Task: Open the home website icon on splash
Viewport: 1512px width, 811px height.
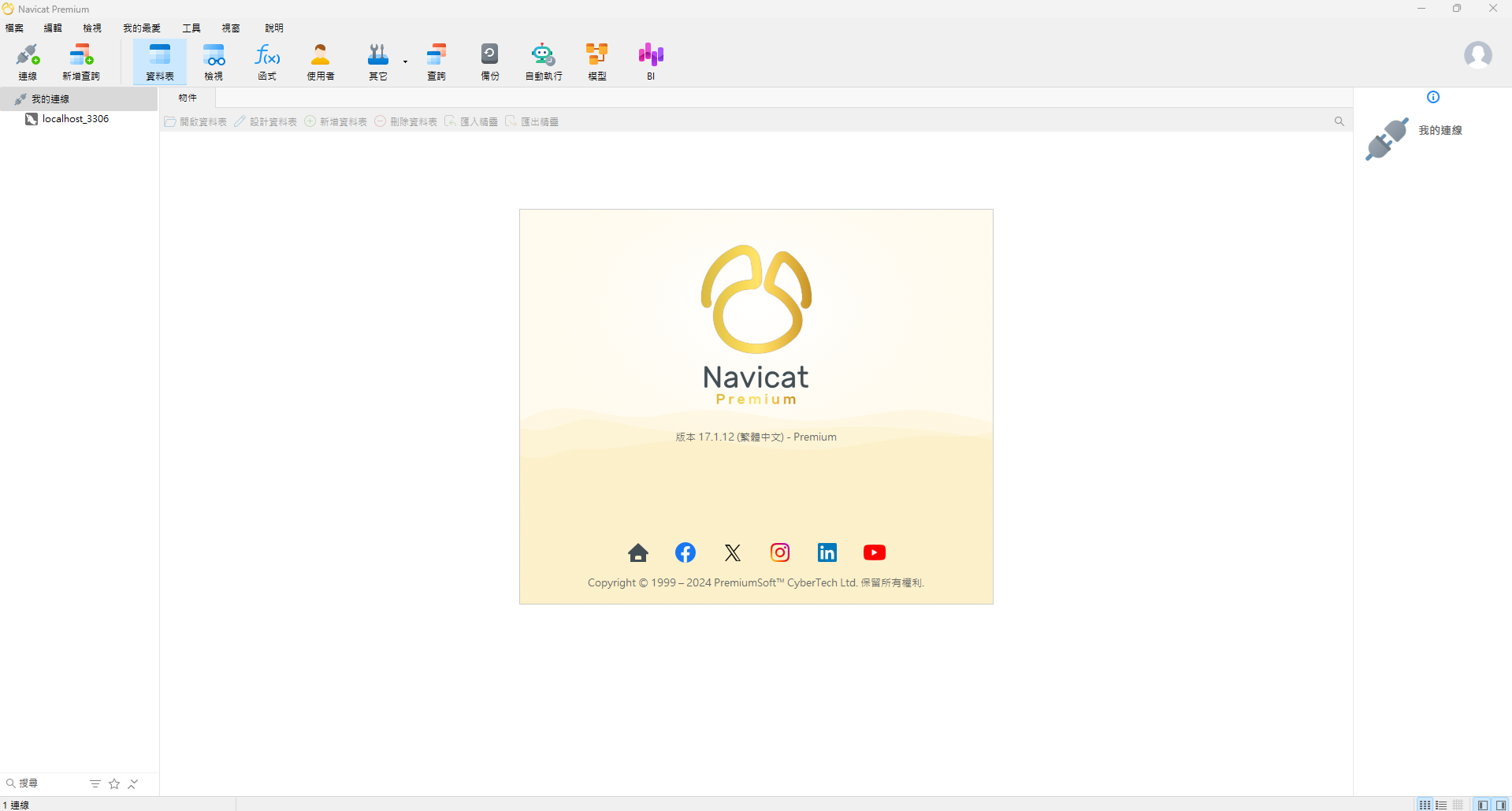Action: (x=638, y=552)
